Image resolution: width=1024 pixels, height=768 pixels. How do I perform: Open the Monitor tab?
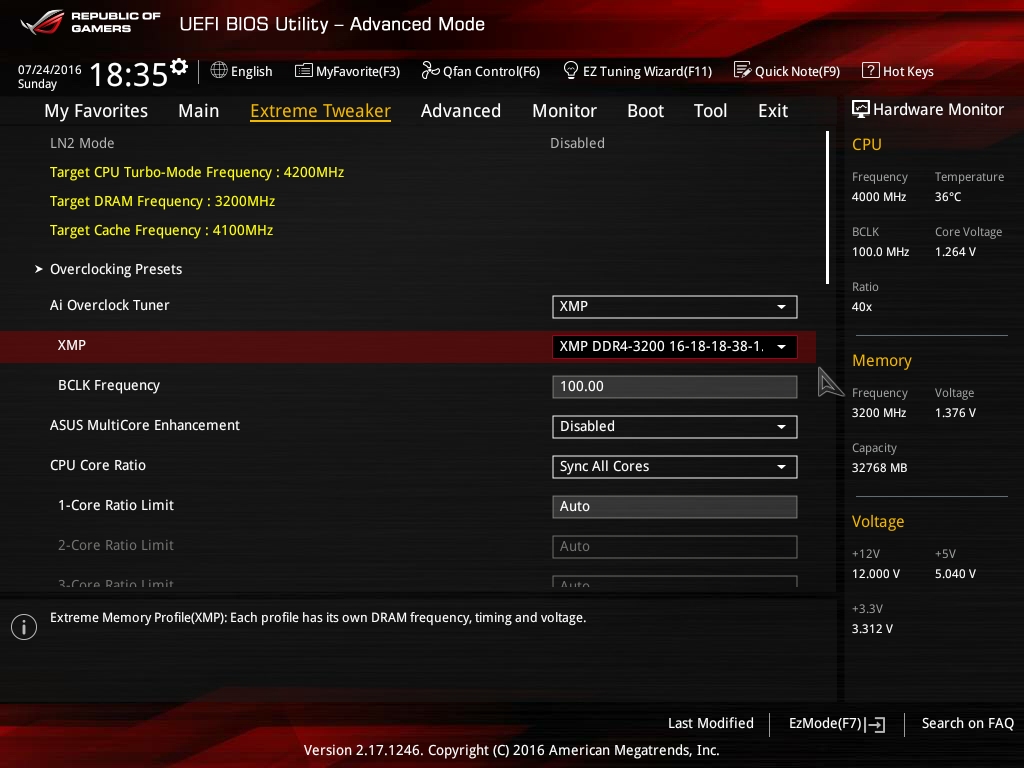(564, 111)
